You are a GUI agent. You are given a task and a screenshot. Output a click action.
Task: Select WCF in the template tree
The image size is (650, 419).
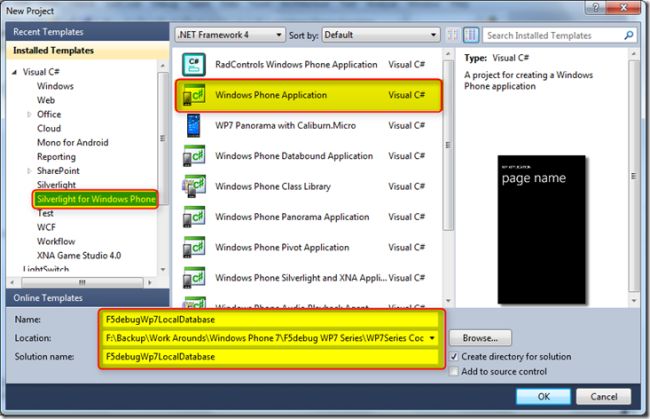[46, 227]
